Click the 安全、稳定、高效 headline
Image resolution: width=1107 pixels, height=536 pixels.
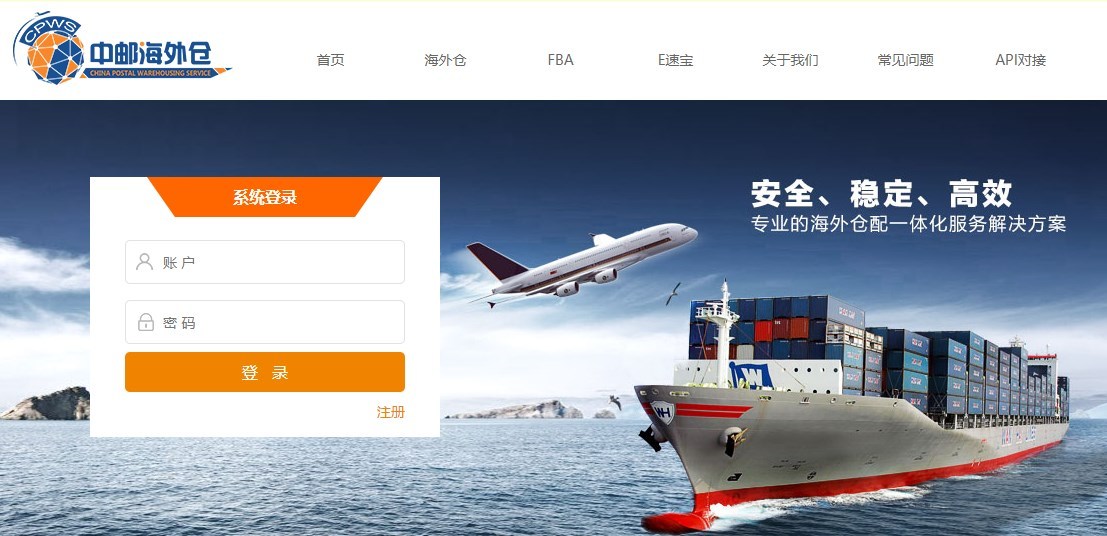click(881, 193)
